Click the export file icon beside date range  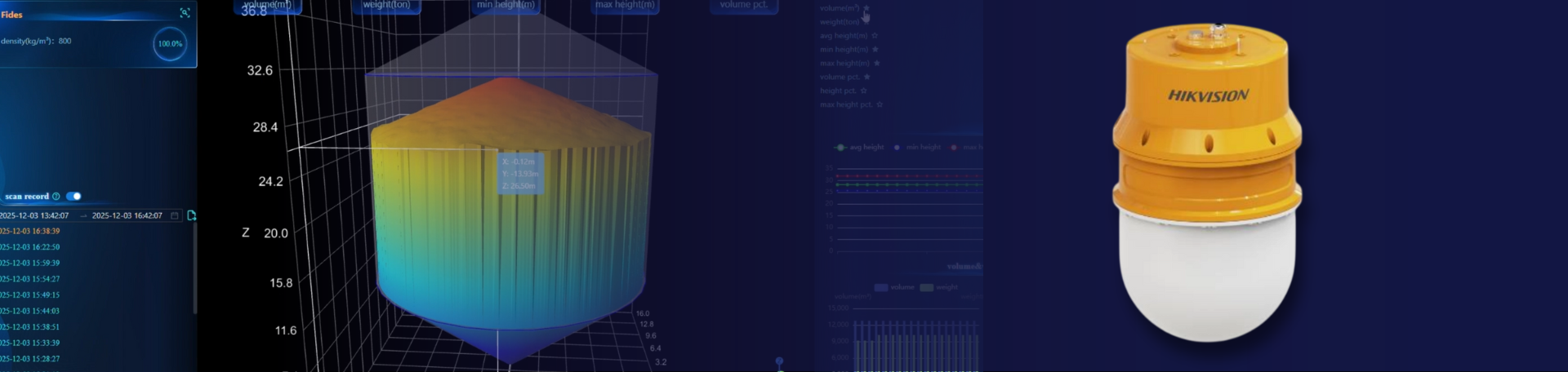point(192,215)
